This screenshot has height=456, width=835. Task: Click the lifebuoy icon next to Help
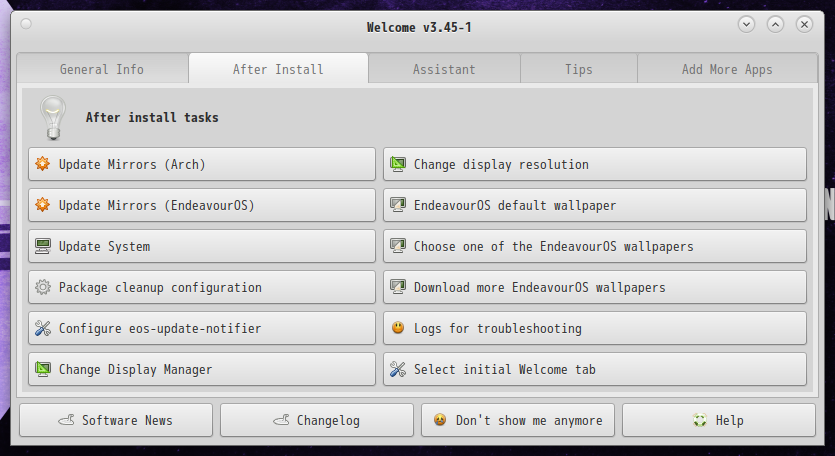[x=700, y=420]
